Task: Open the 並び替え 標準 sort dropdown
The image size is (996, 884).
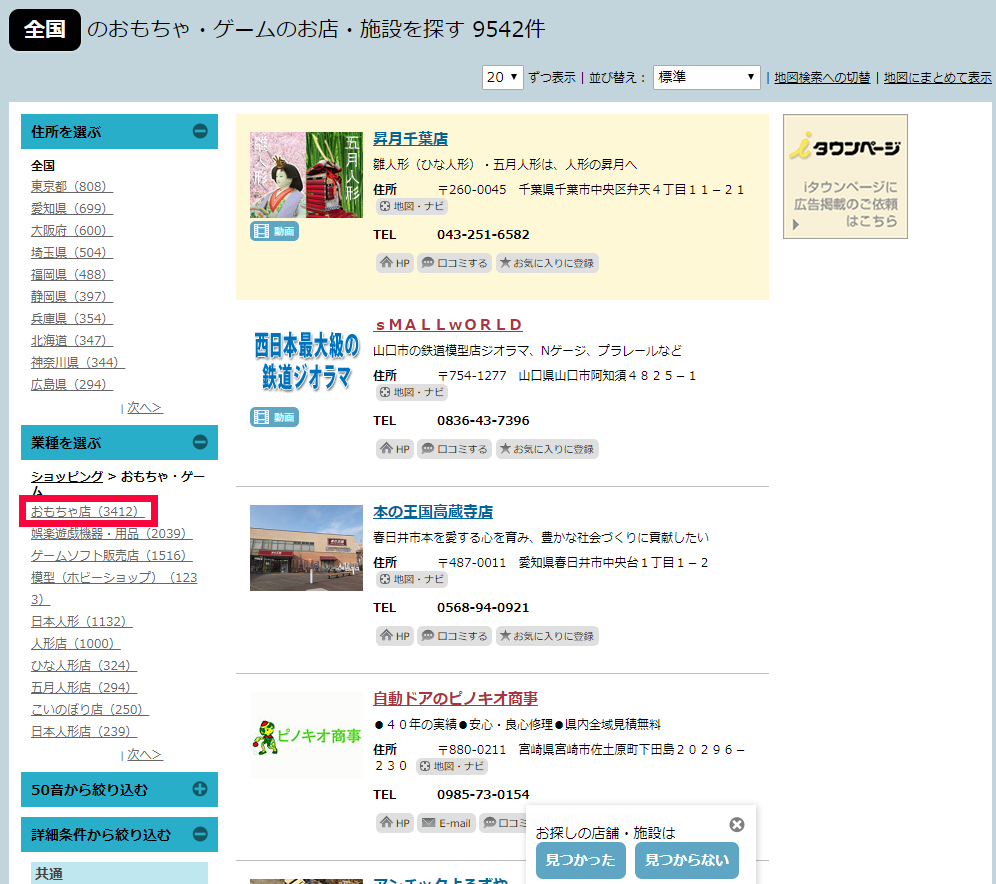Action: (x=707, y=77)
